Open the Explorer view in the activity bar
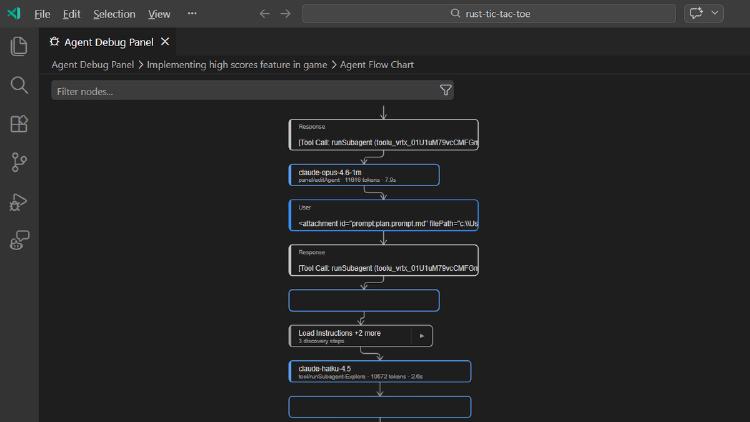 tap(19, 46)
